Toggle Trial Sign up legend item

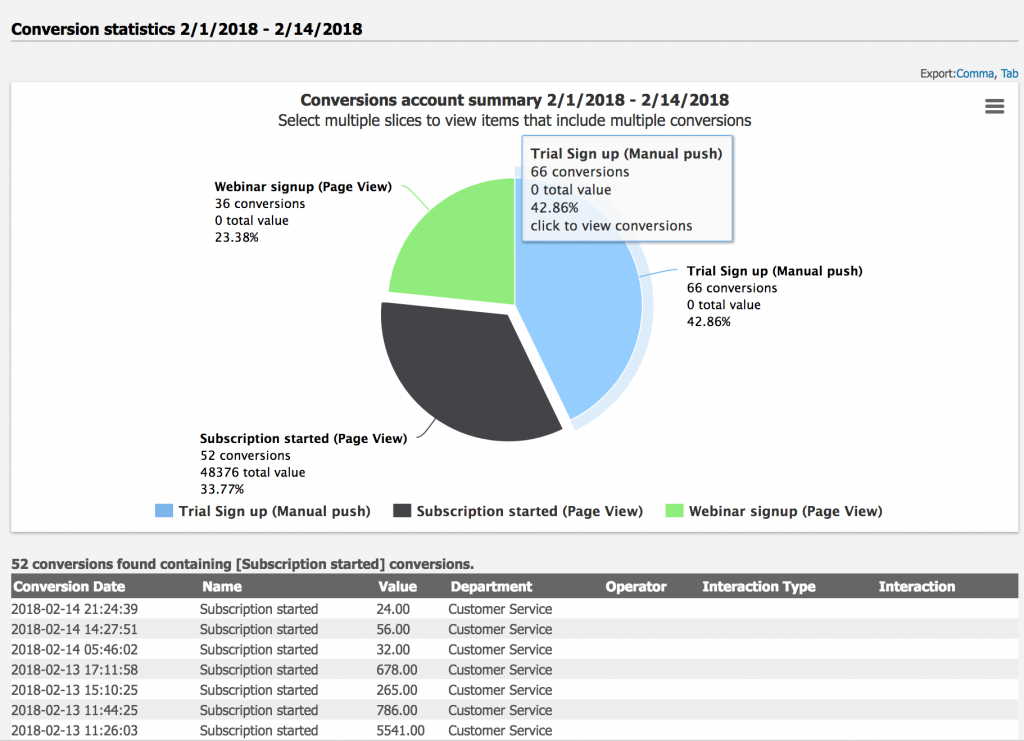pyautogui.click(x=274, y=511)
